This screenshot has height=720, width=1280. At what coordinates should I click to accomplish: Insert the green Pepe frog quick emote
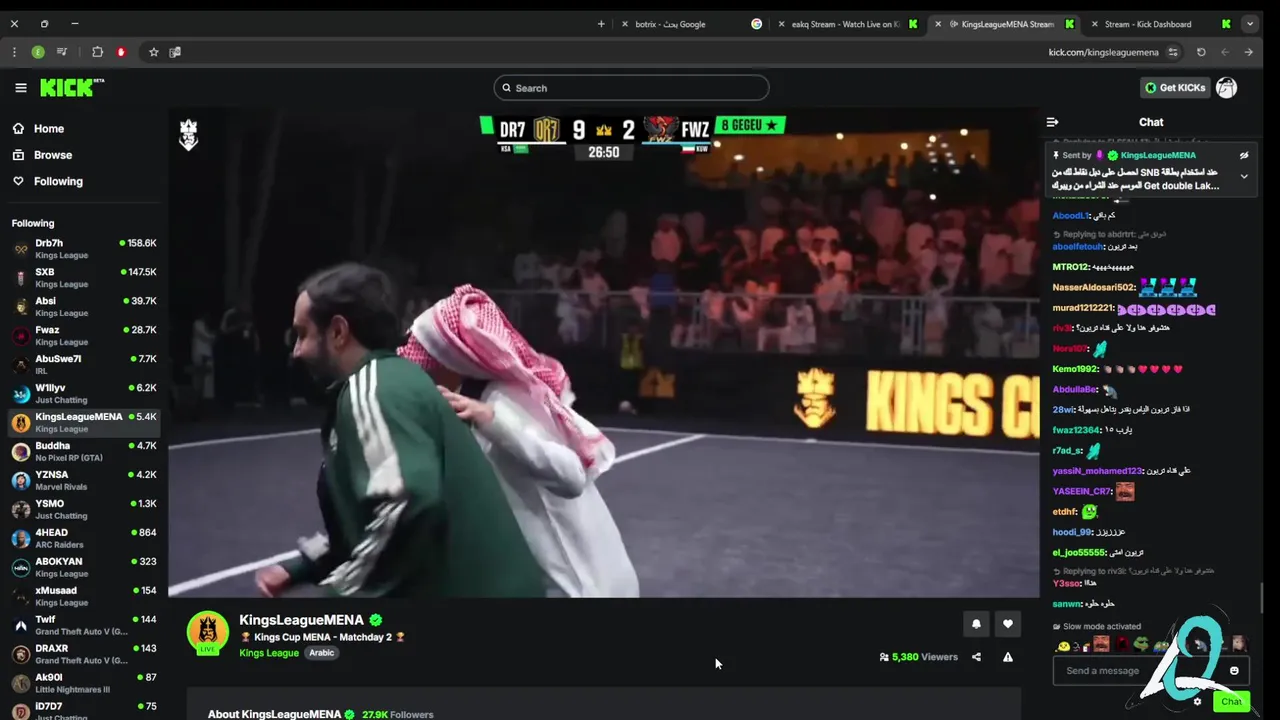pos(1140,645)
